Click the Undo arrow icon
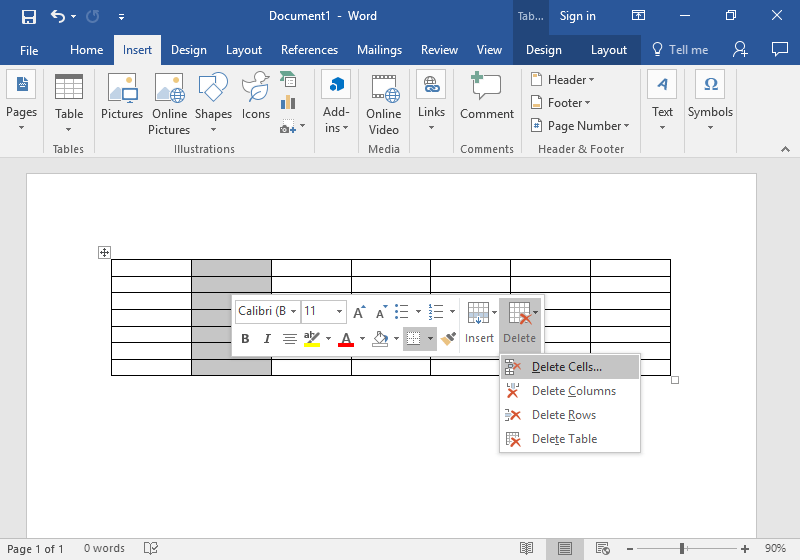Screen dimensions: 800x560 click(x=58, y=16)
